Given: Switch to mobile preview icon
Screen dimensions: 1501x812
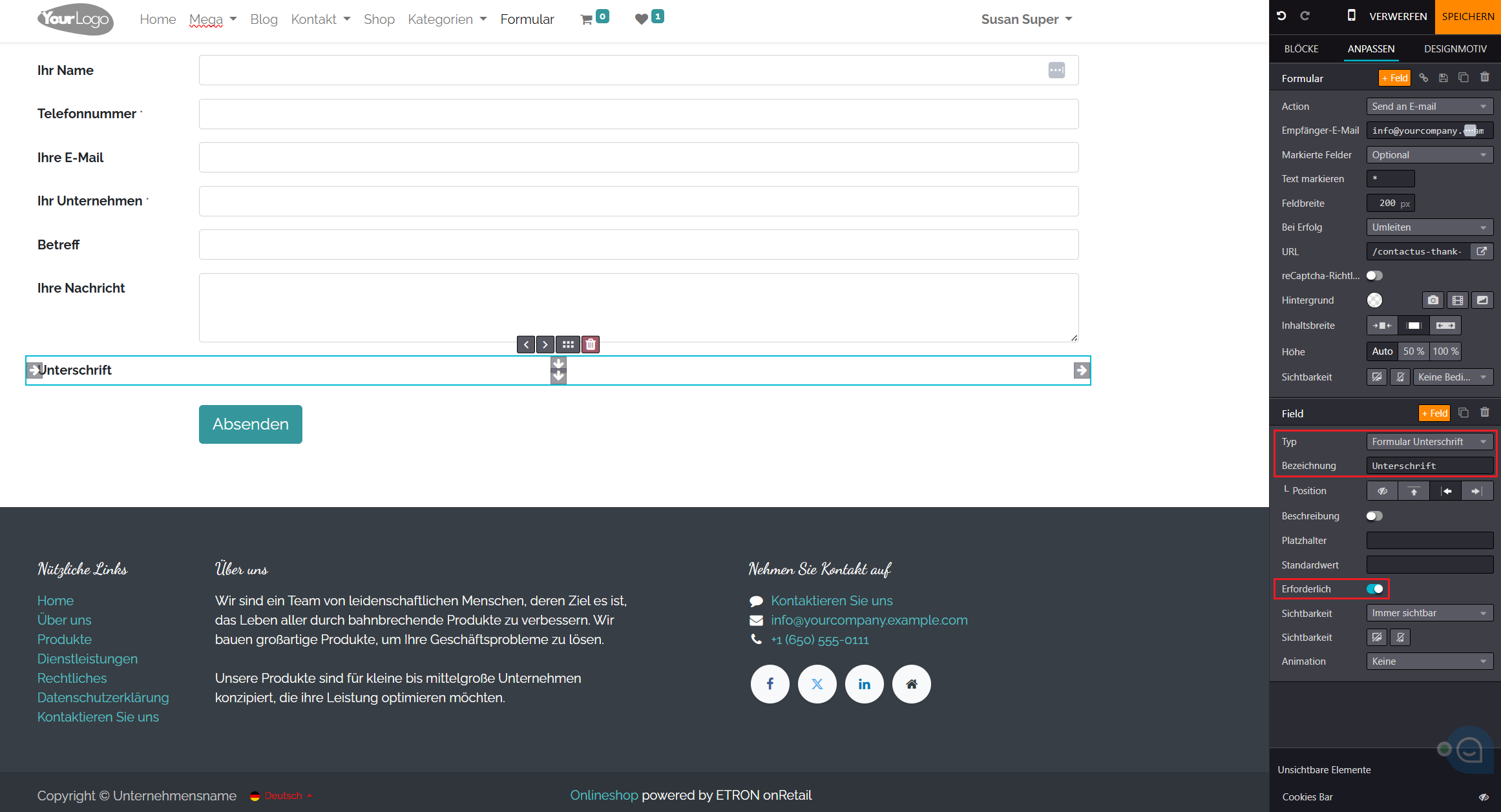Looking at the screenshot, I should point(1351,16).
